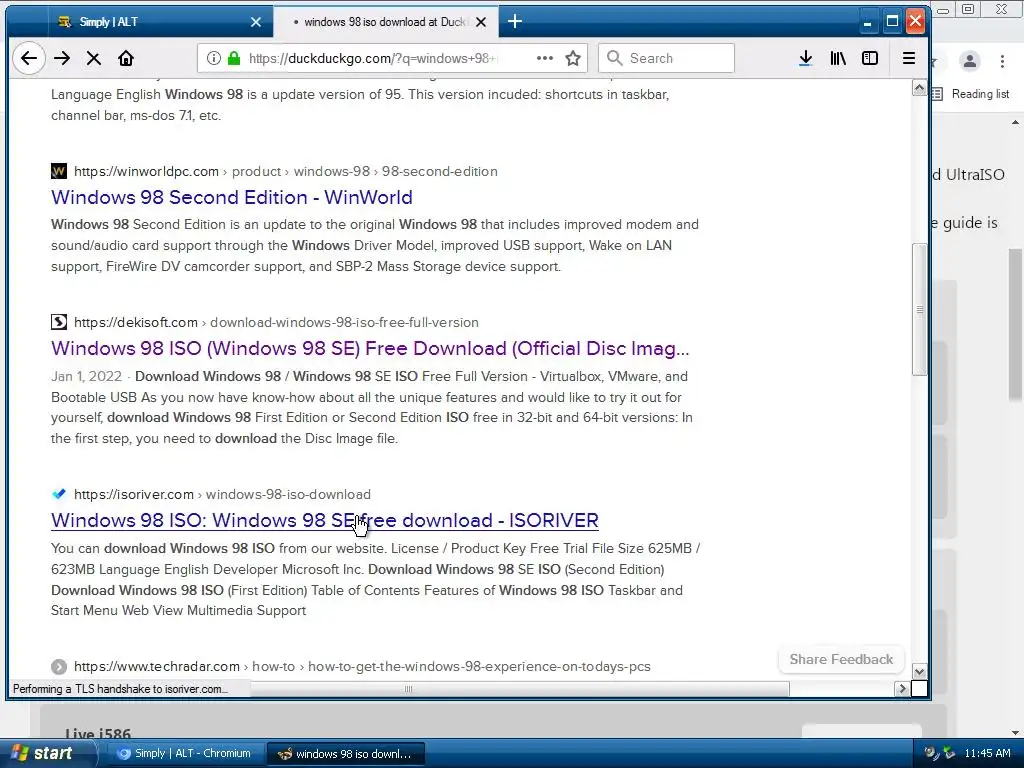Open the dekisoft Windows 98 ISO Free Download result
The height and width of the screenshot is (768, 1024).
[x=370, y=348]
